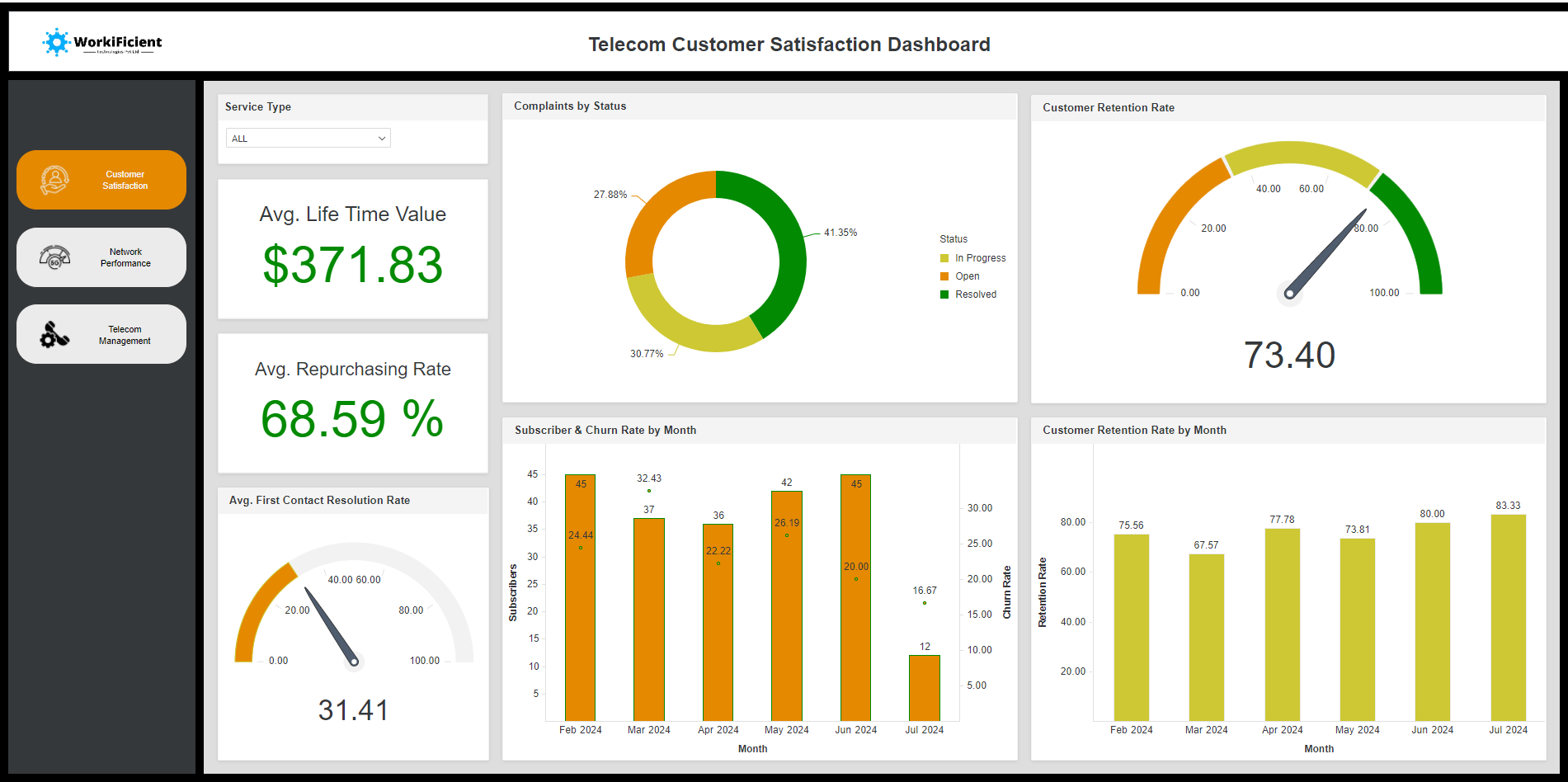Click the Churn Rate axis title

point(1006,592)
